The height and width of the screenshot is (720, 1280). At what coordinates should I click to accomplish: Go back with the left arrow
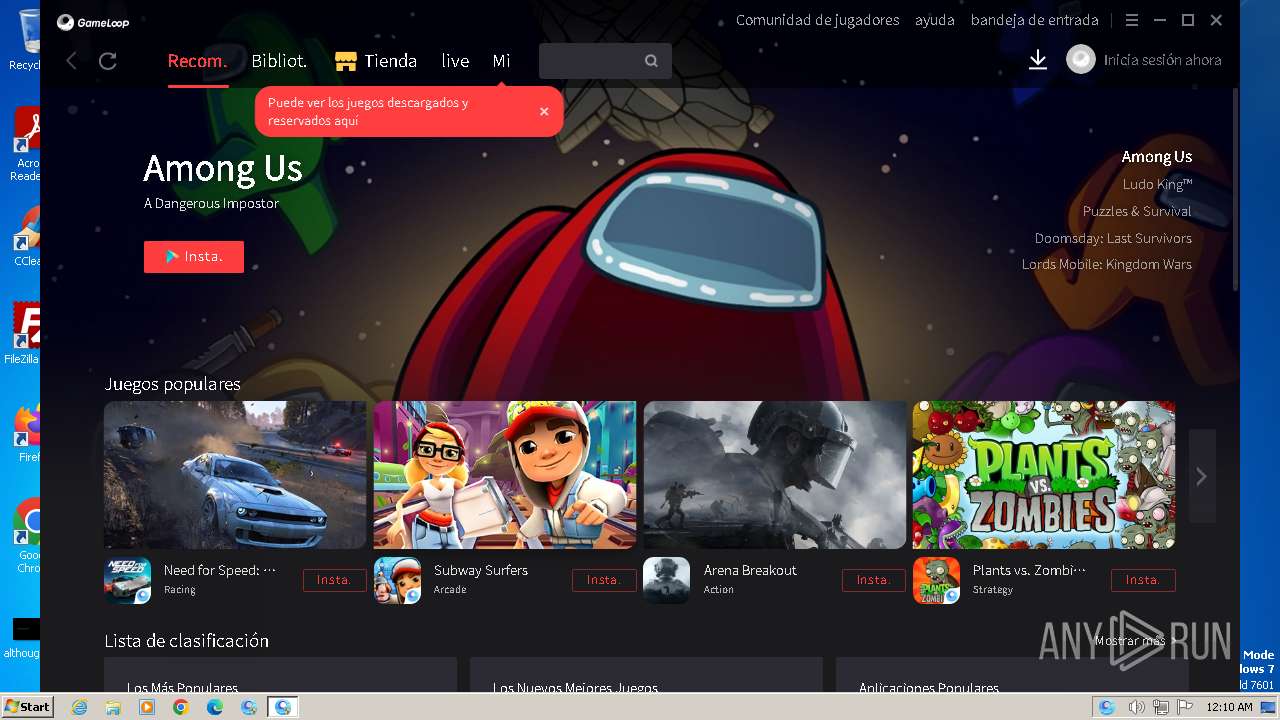tap(71, 61)
